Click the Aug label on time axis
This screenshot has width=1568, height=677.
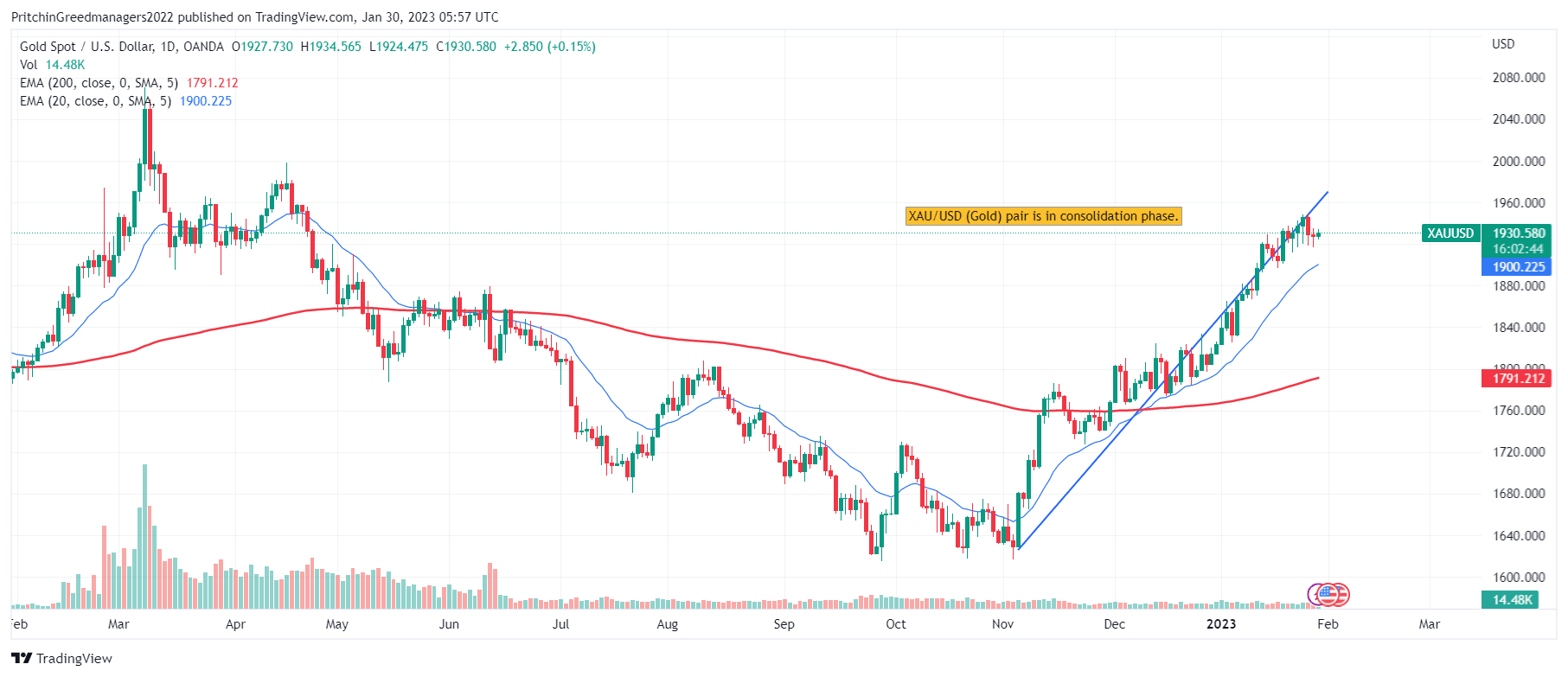(x=667, y=624)
